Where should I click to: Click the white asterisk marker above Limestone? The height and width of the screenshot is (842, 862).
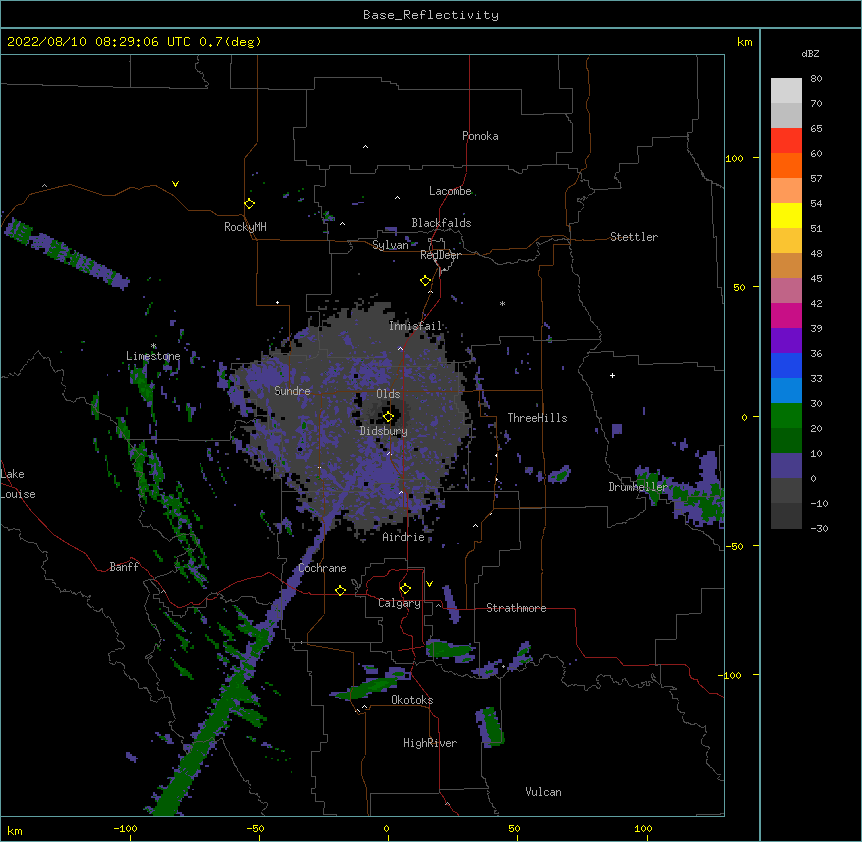[x=154, y=346]
